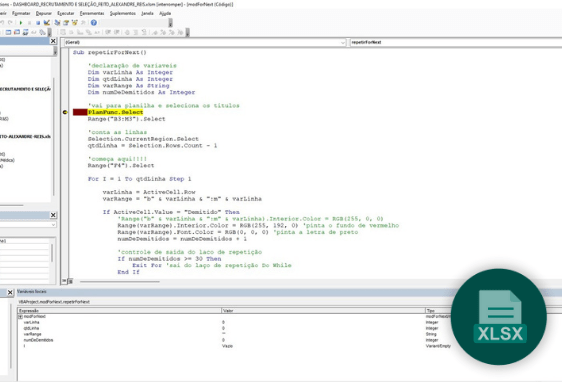Image resolution: width=562 pixels, height=382 pixels.
Task: Click the round XLSX badge
Action: point(499,317)
